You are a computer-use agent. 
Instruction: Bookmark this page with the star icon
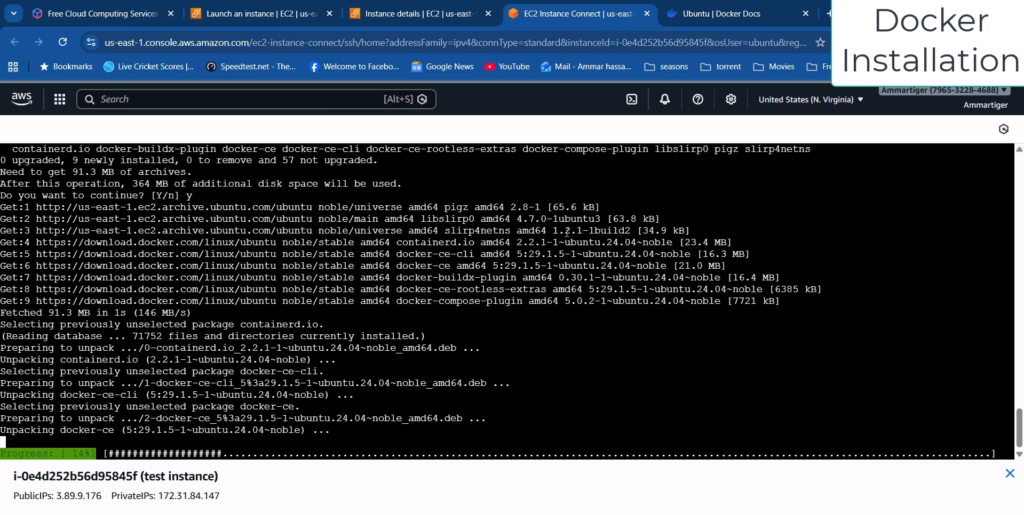(820, 42)
